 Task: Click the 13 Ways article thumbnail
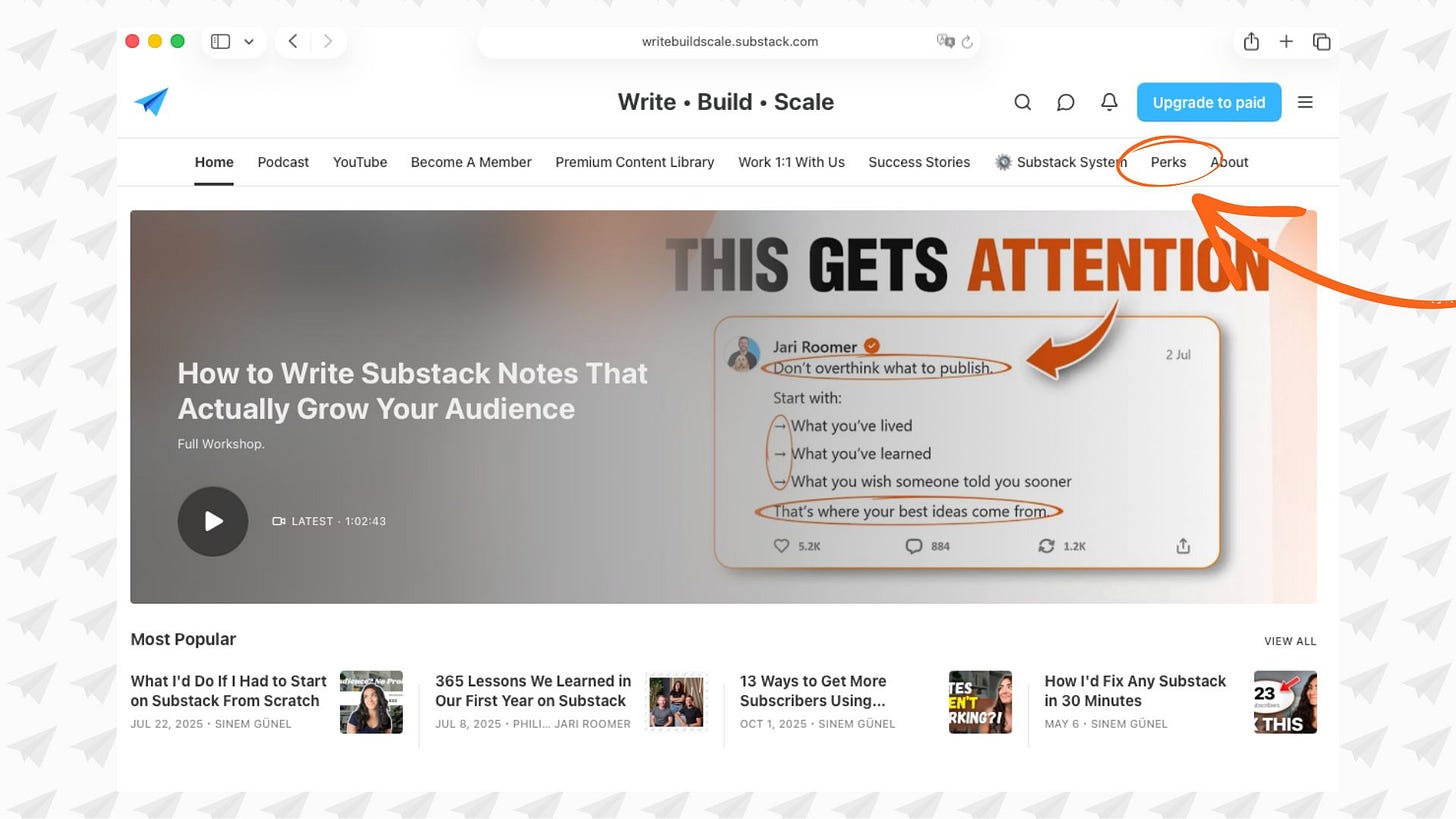pyautogui.click(x=980, y=702)
